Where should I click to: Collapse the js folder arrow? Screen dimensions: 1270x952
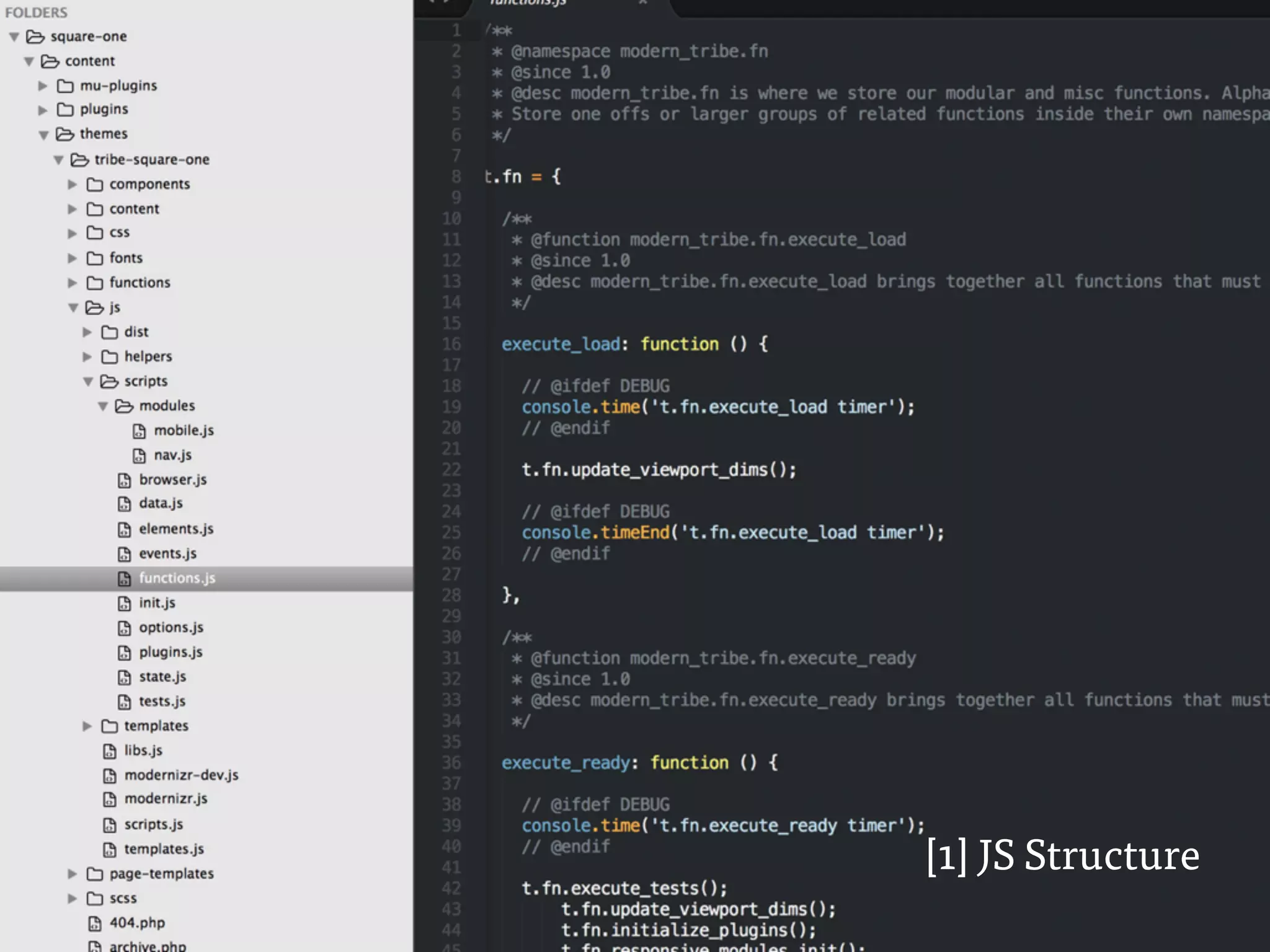coord(73,307)
